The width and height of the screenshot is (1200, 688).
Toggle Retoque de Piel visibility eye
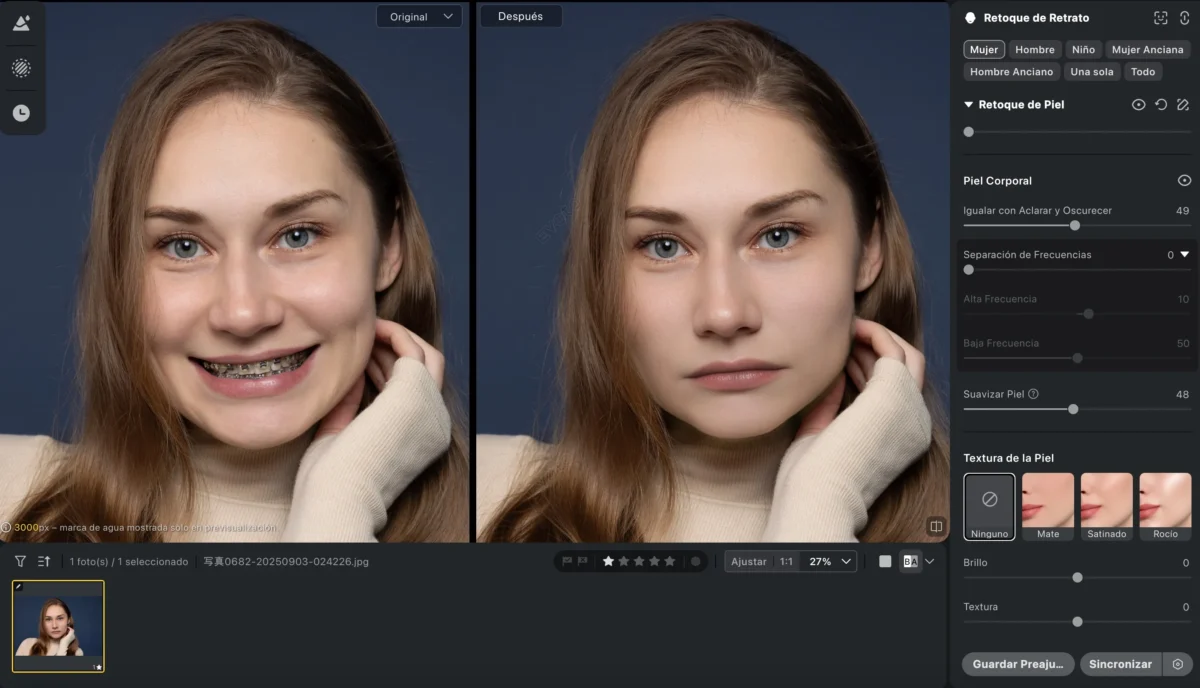1138,104
